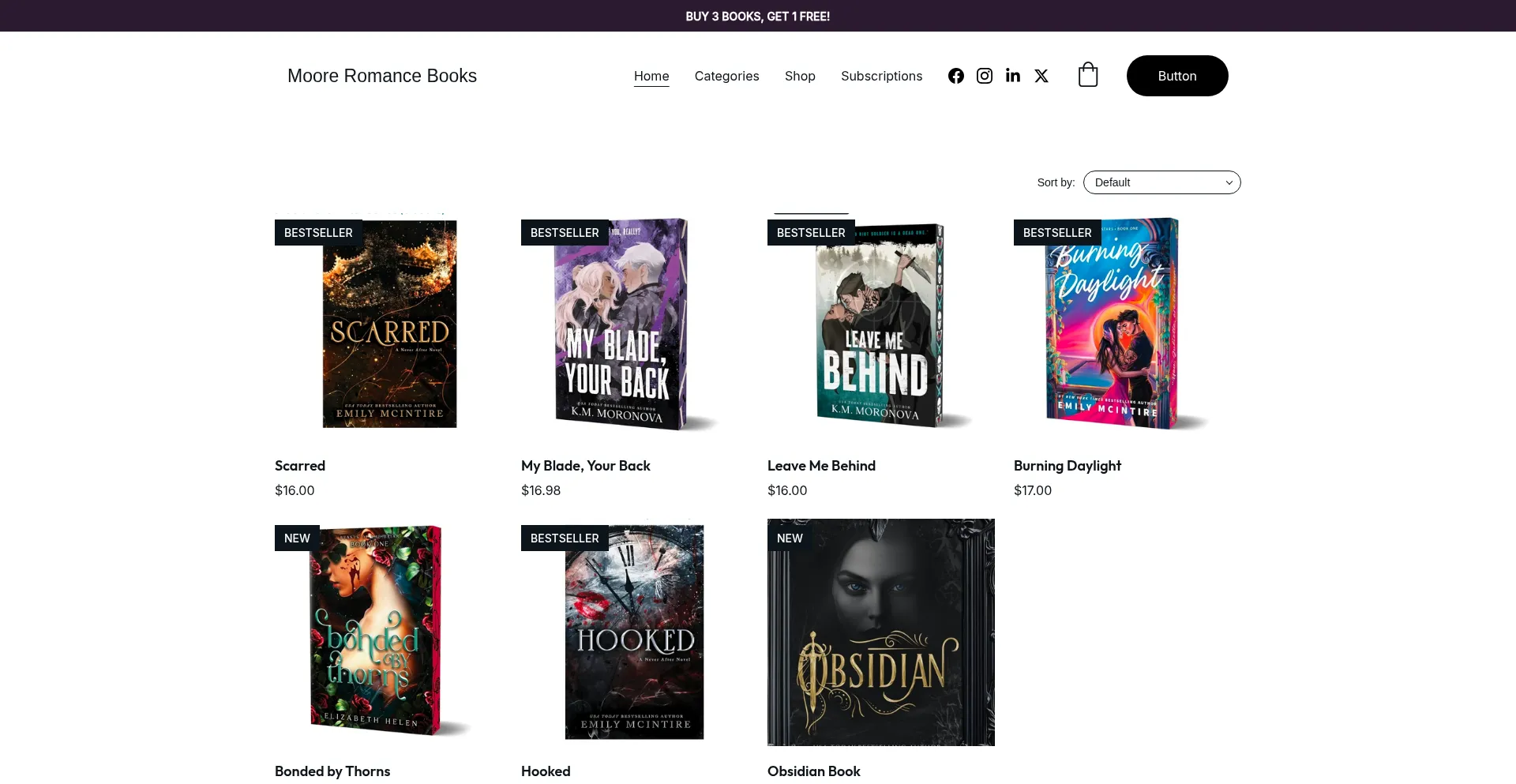Click the BESTSELLER badge on Leave Me Behind
1516x784 pixels.
[811, 232]
